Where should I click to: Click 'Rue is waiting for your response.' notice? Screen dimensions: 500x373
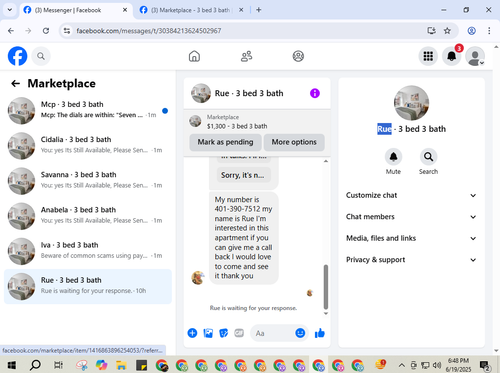tap(253, 308)
